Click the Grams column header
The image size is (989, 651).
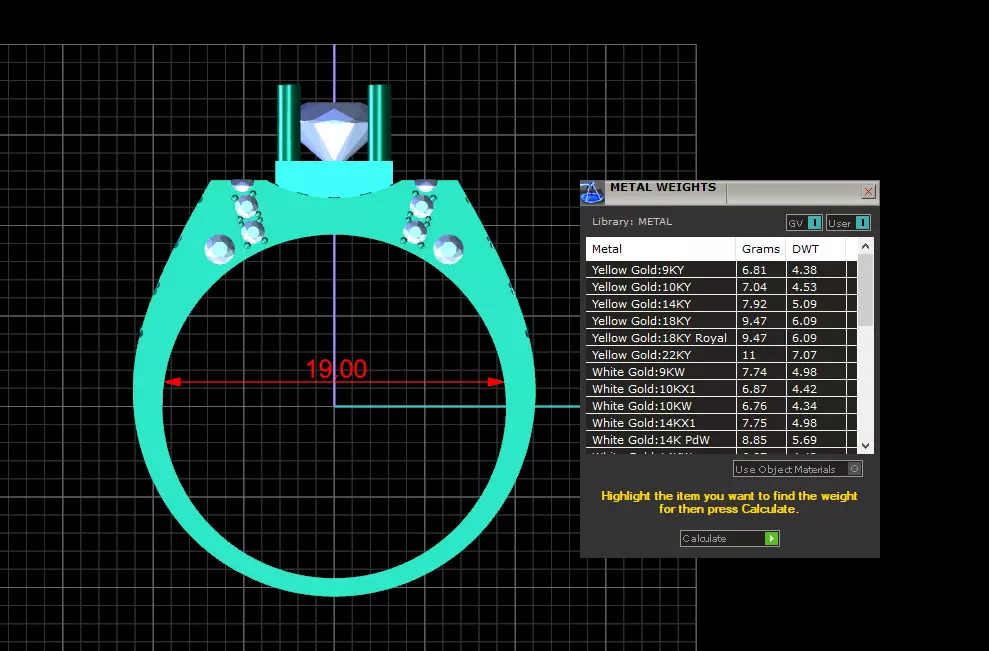[x=761, y=249]
